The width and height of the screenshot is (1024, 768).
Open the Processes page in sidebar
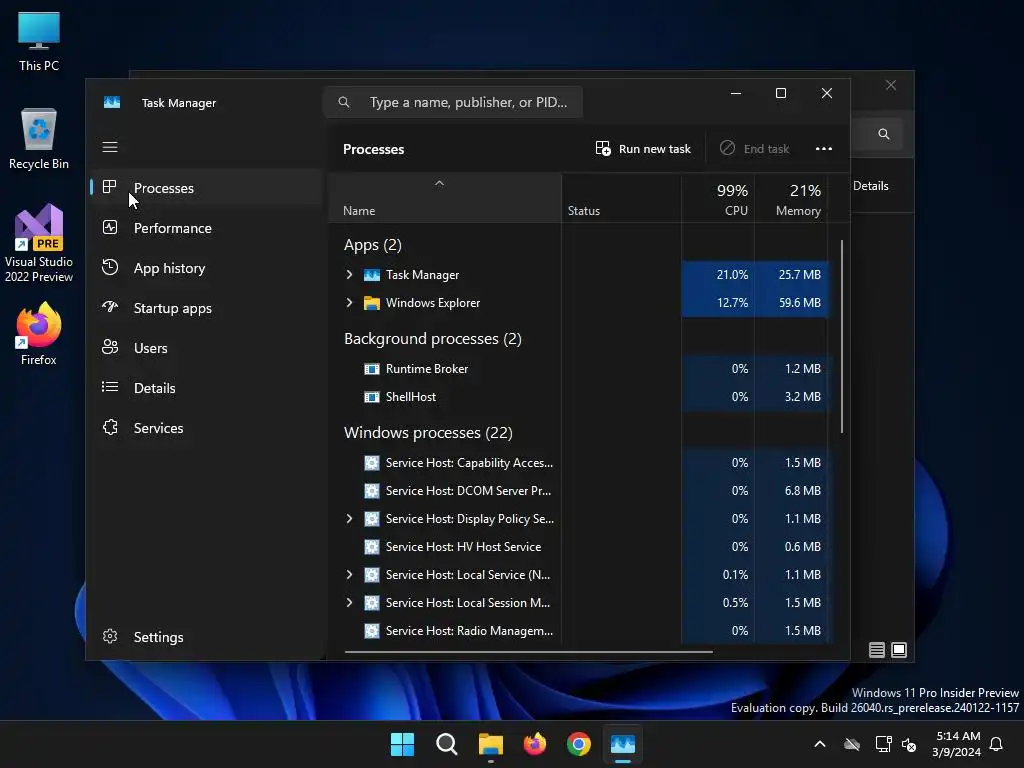click(206, 188)
